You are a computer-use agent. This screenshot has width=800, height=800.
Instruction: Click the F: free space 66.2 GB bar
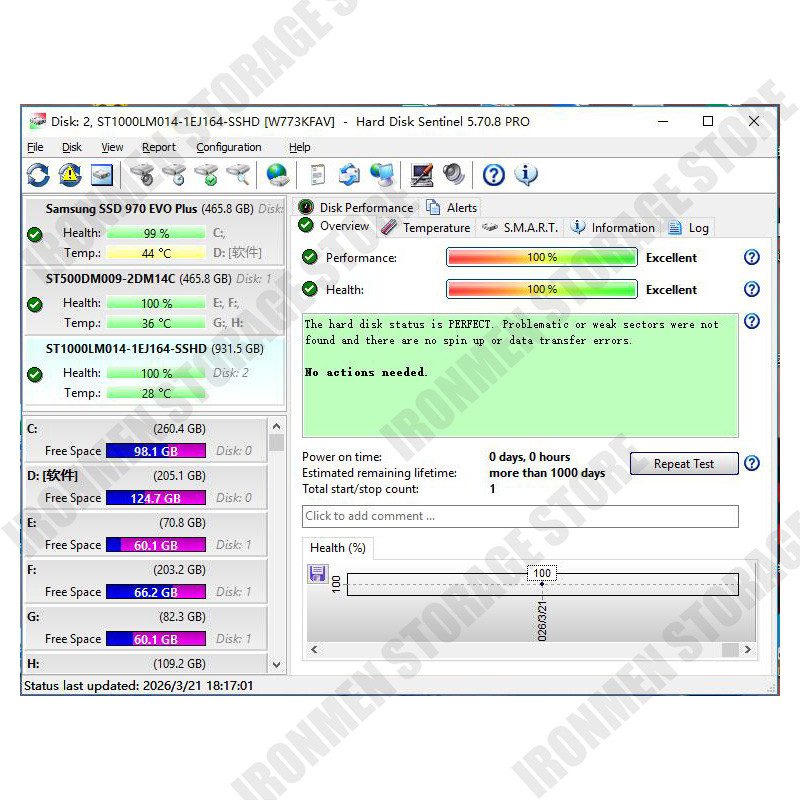click(x=156, y=592)
